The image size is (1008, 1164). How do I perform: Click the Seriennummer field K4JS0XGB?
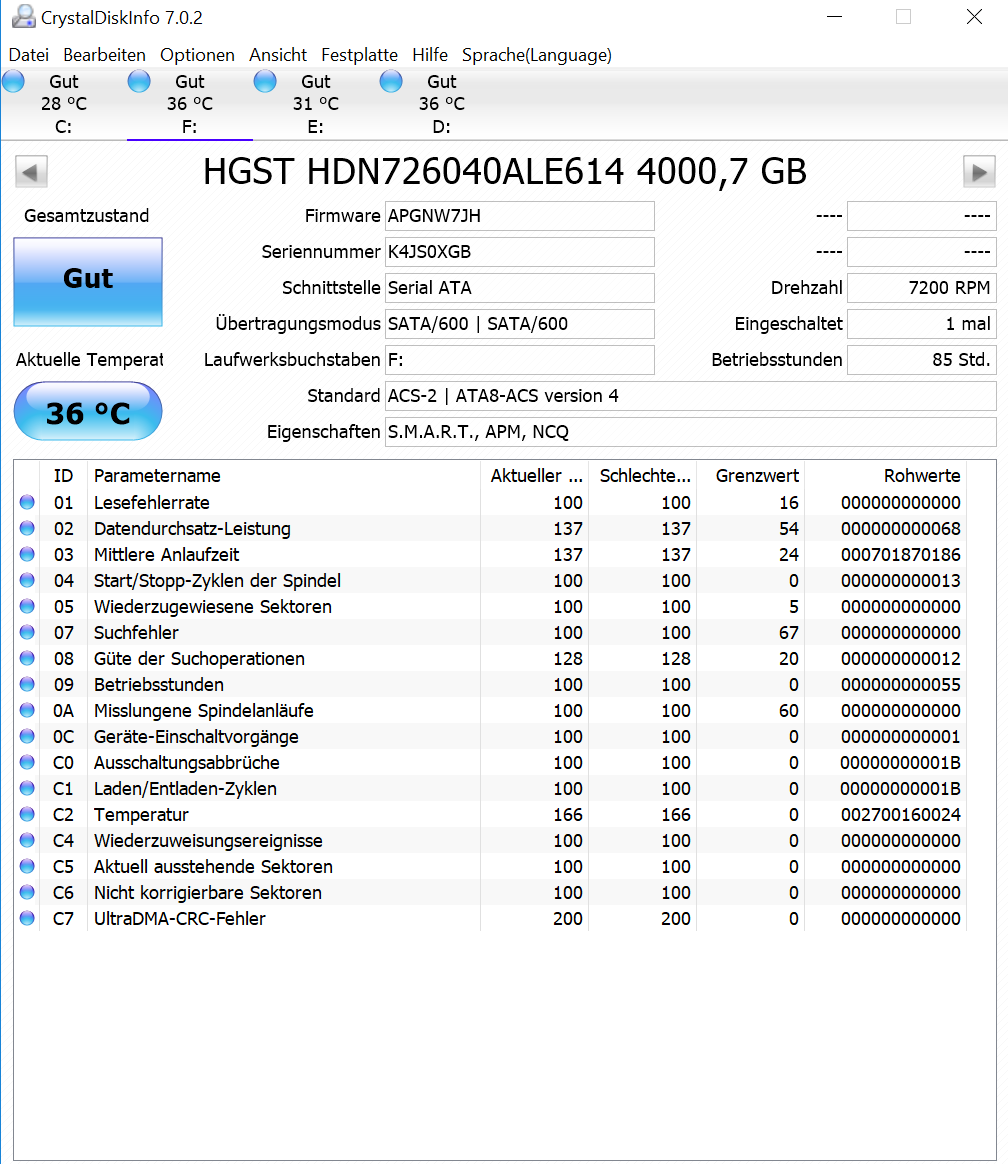point(520,252)
